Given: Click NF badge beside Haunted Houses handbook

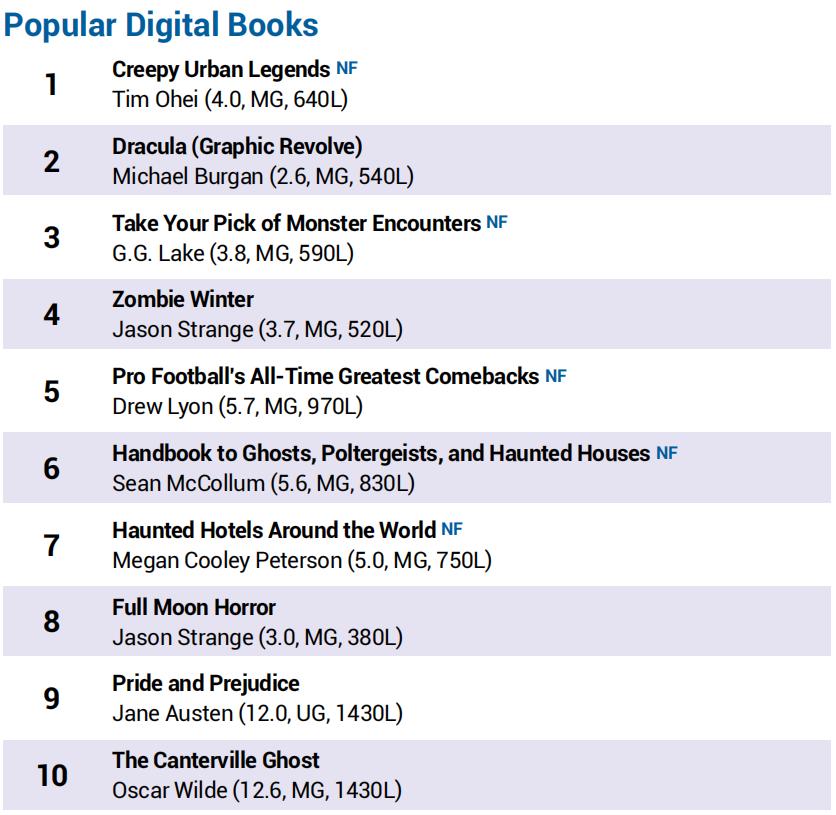Looking at the screenshot, I should (x=667, y=453).
